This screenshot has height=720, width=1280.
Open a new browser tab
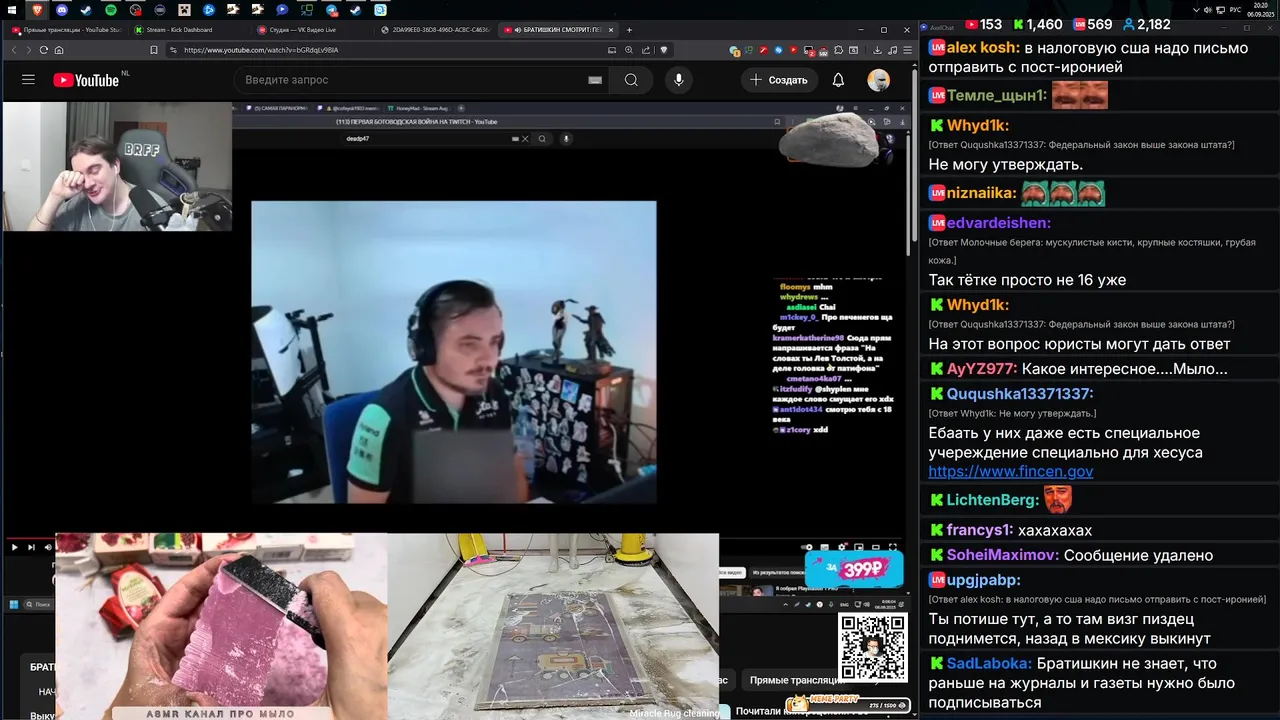click(628, 30)
